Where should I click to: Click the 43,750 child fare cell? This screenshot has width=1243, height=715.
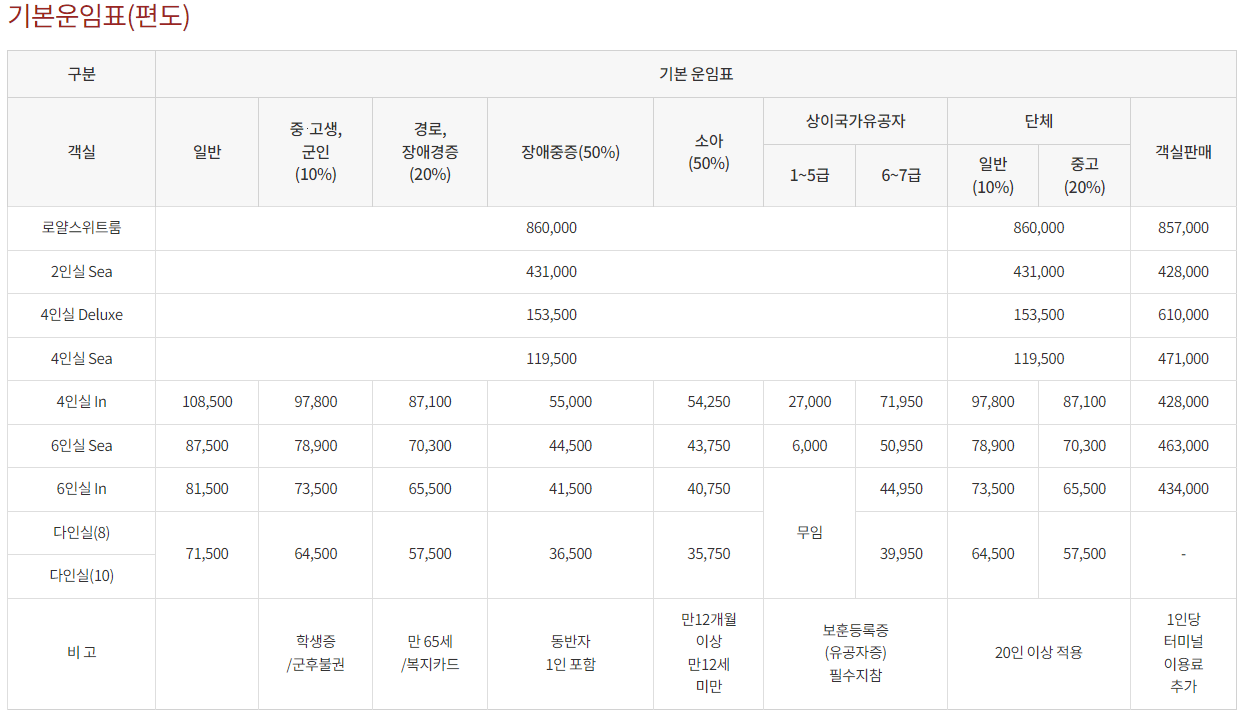708,446
